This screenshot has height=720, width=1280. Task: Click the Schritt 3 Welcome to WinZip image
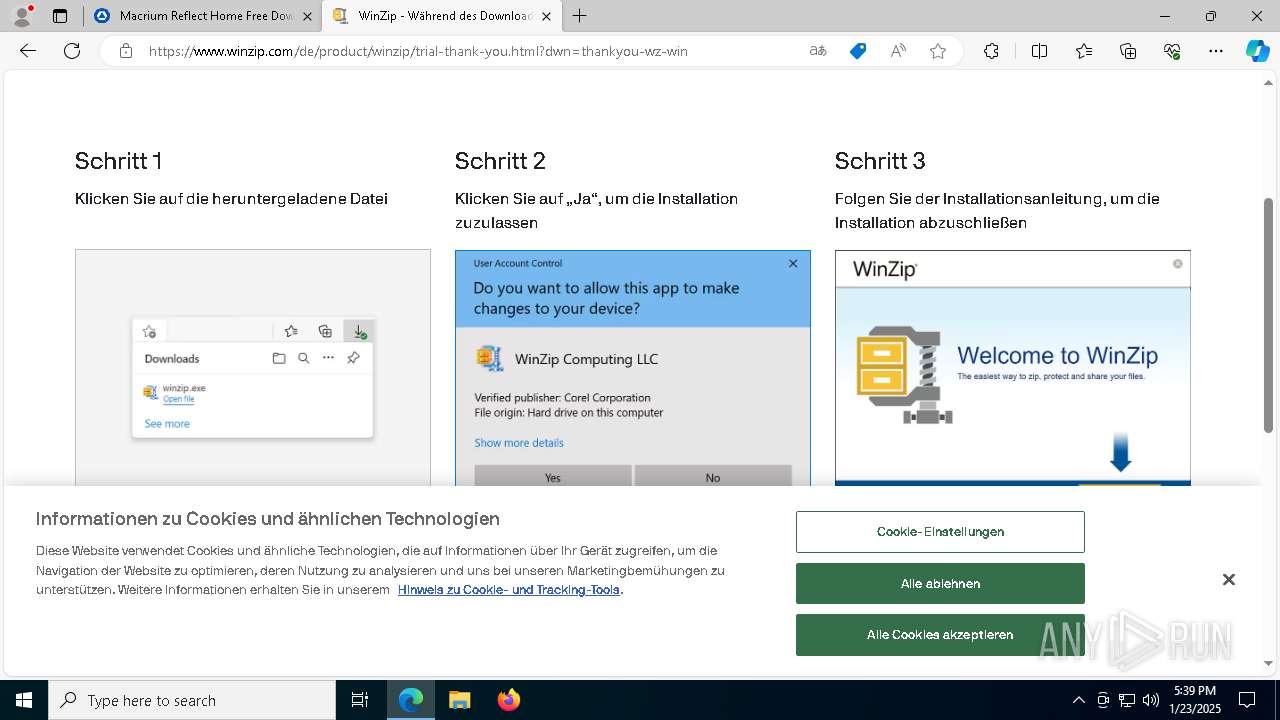1013,368
